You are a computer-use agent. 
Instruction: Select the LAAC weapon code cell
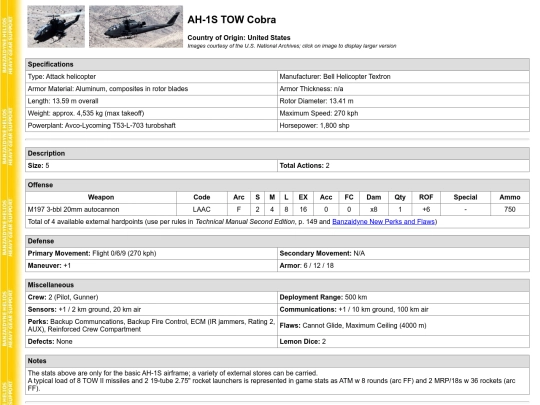pyautogui.click(x=202, y=209)
